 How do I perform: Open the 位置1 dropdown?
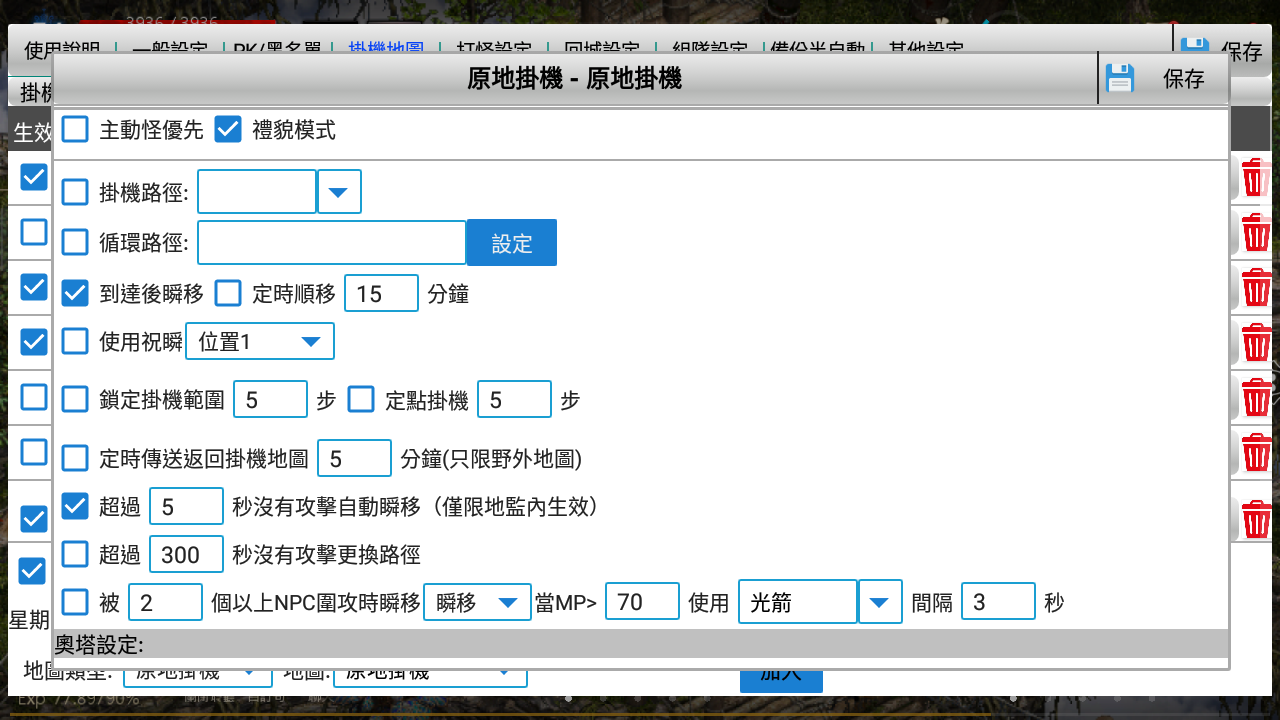tap(260, 341)
